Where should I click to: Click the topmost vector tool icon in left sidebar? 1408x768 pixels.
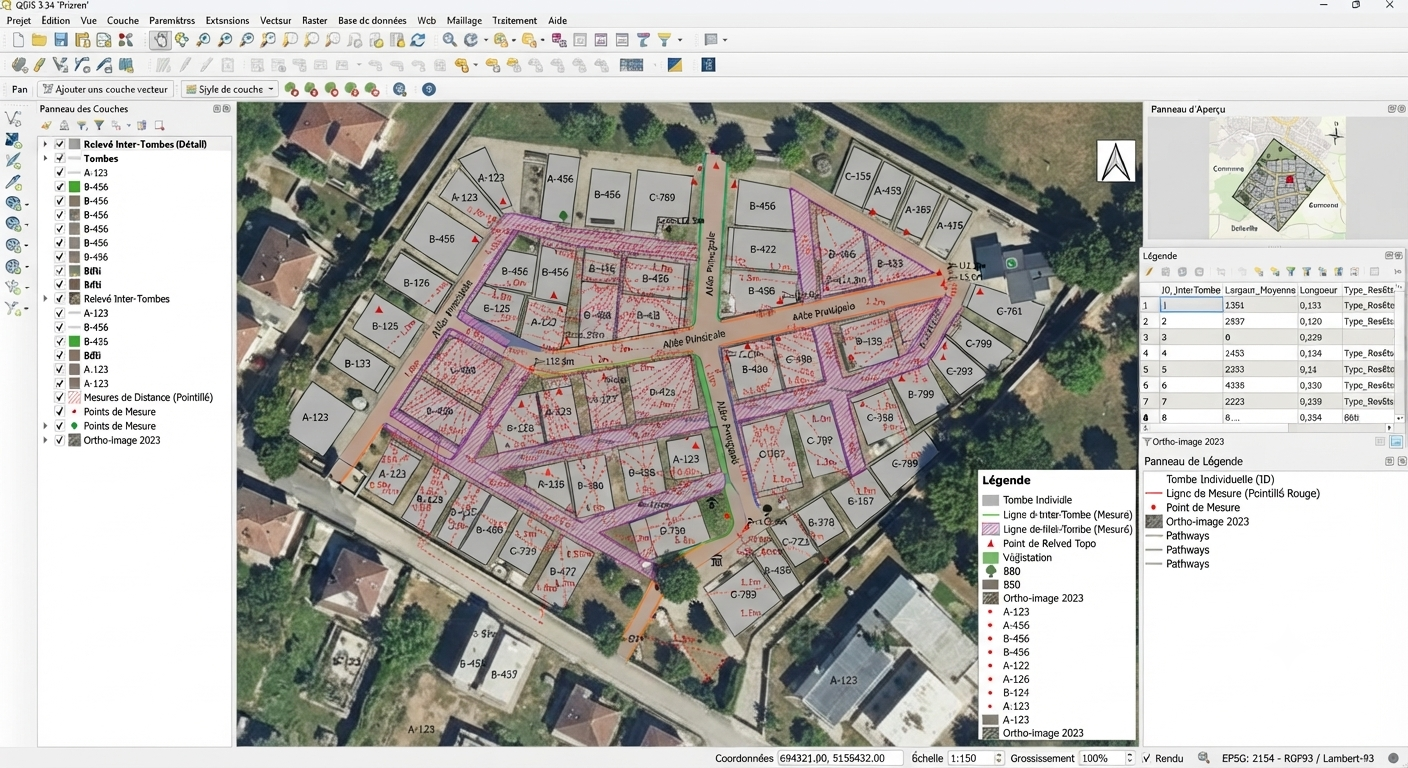[x=13, y=119]
